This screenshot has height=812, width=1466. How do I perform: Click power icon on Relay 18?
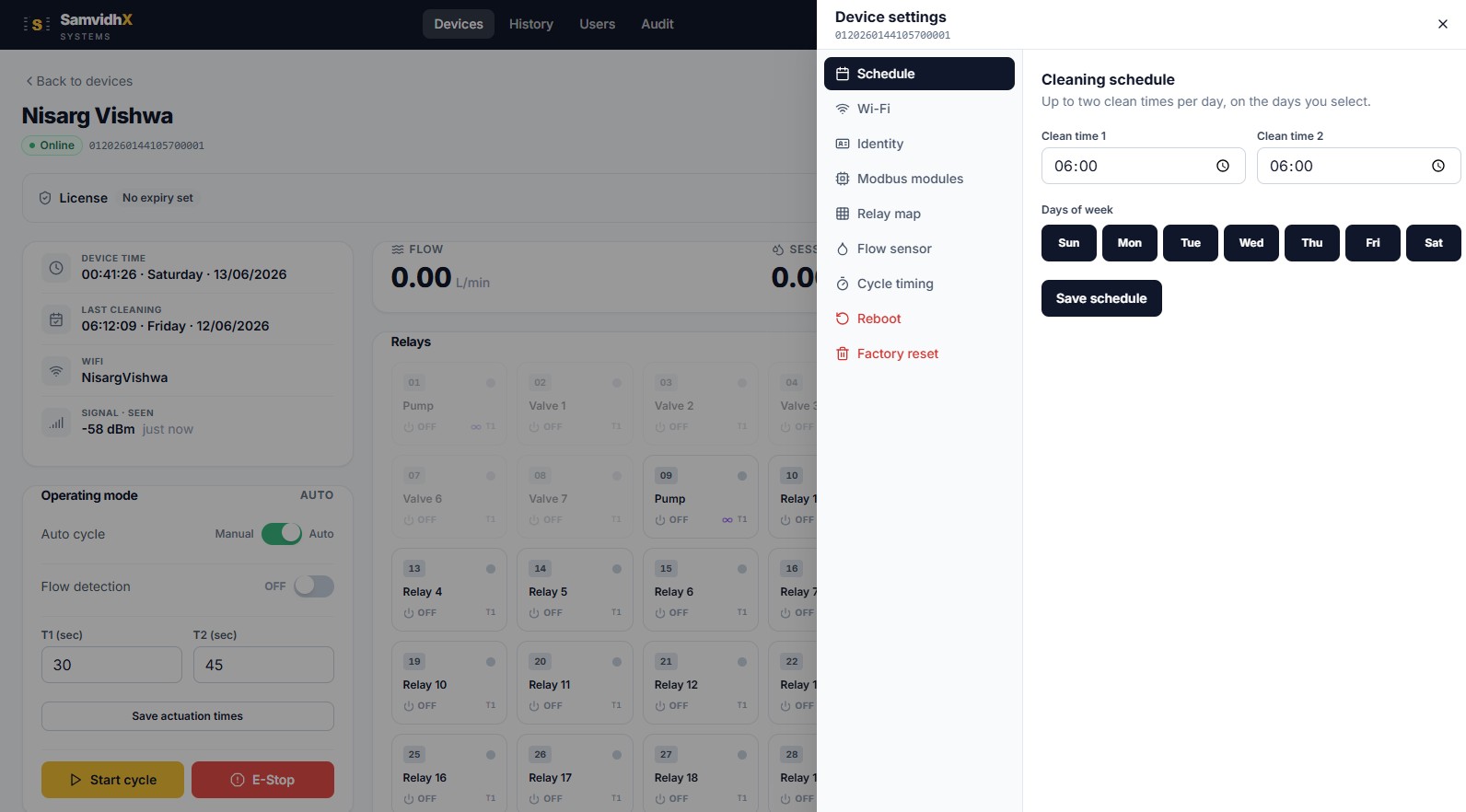(660, 799)
